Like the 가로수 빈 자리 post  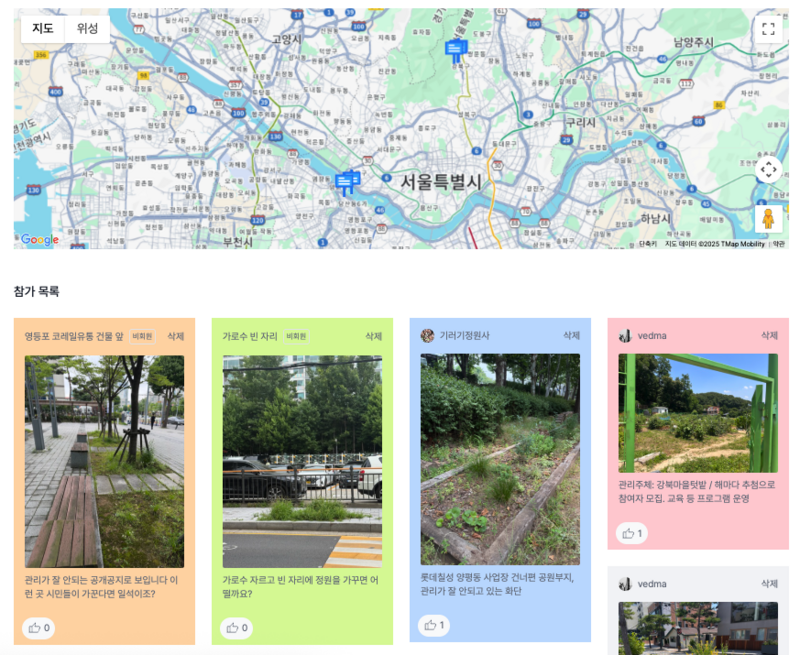point(237,628)
